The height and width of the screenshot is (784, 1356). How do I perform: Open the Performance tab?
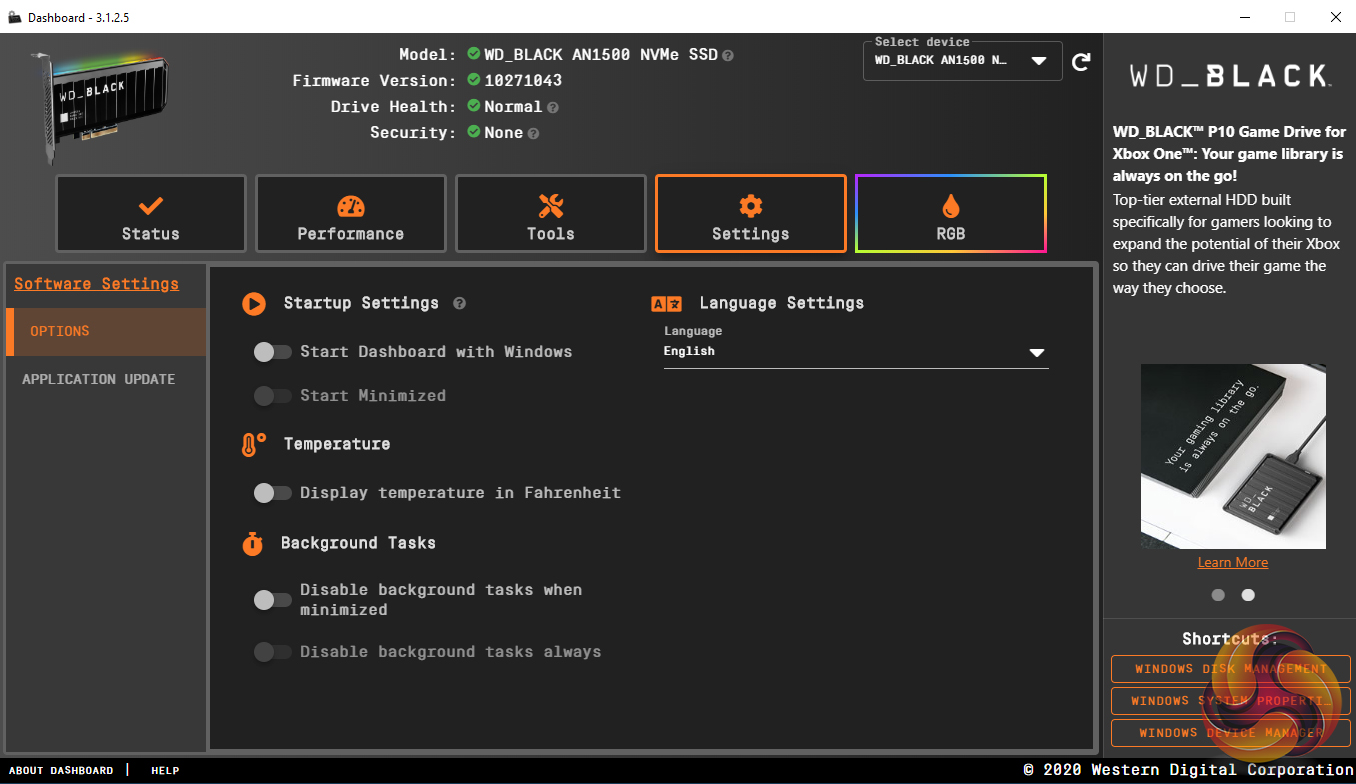[x=351, y=214]
